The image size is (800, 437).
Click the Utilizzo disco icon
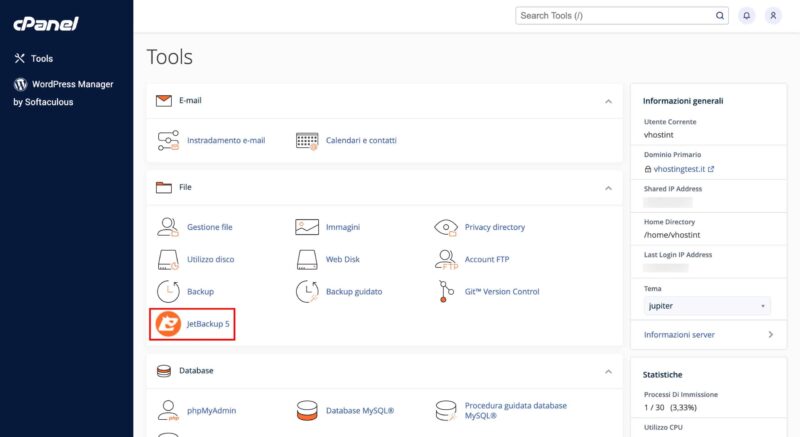pyautogui.click(x=168, y=260)
